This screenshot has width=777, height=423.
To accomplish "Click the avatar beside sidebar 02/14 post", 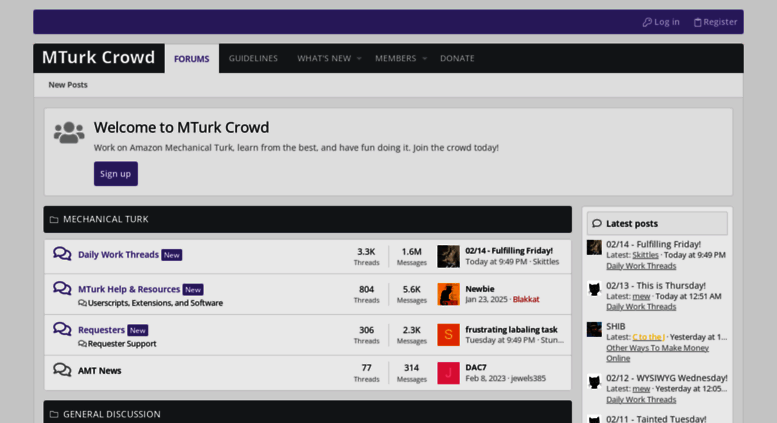I will (594, 247).
